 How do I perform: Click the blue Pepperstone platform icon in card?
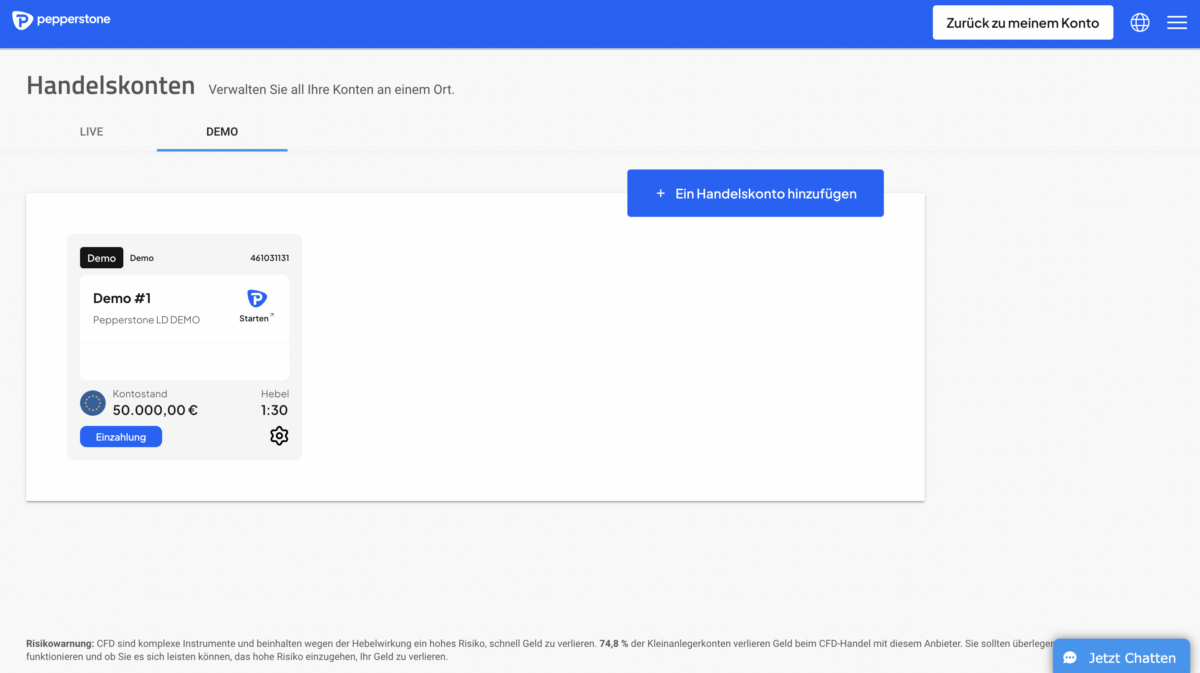[x=257, y=298]
